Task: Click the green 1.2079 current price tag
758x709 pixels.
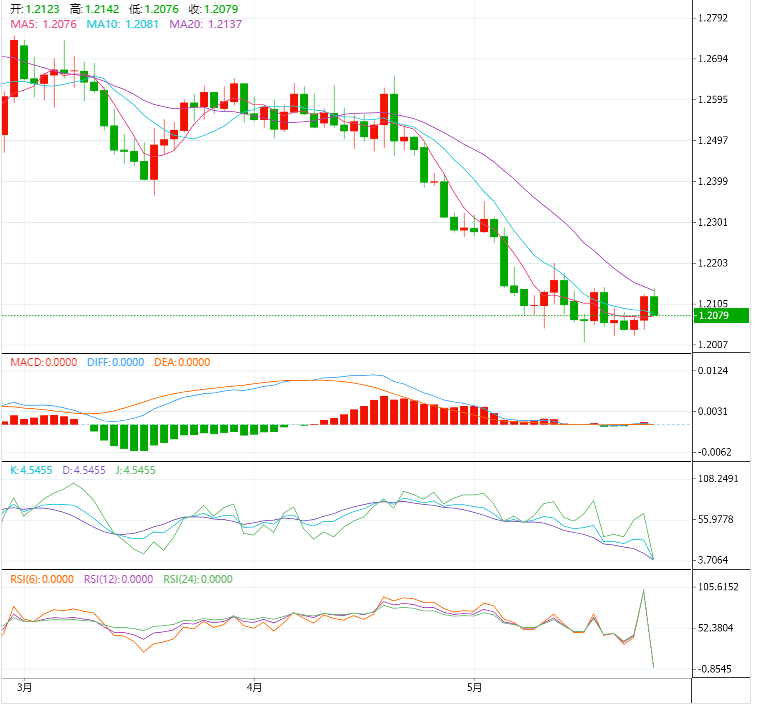Action: click(721, 316)
